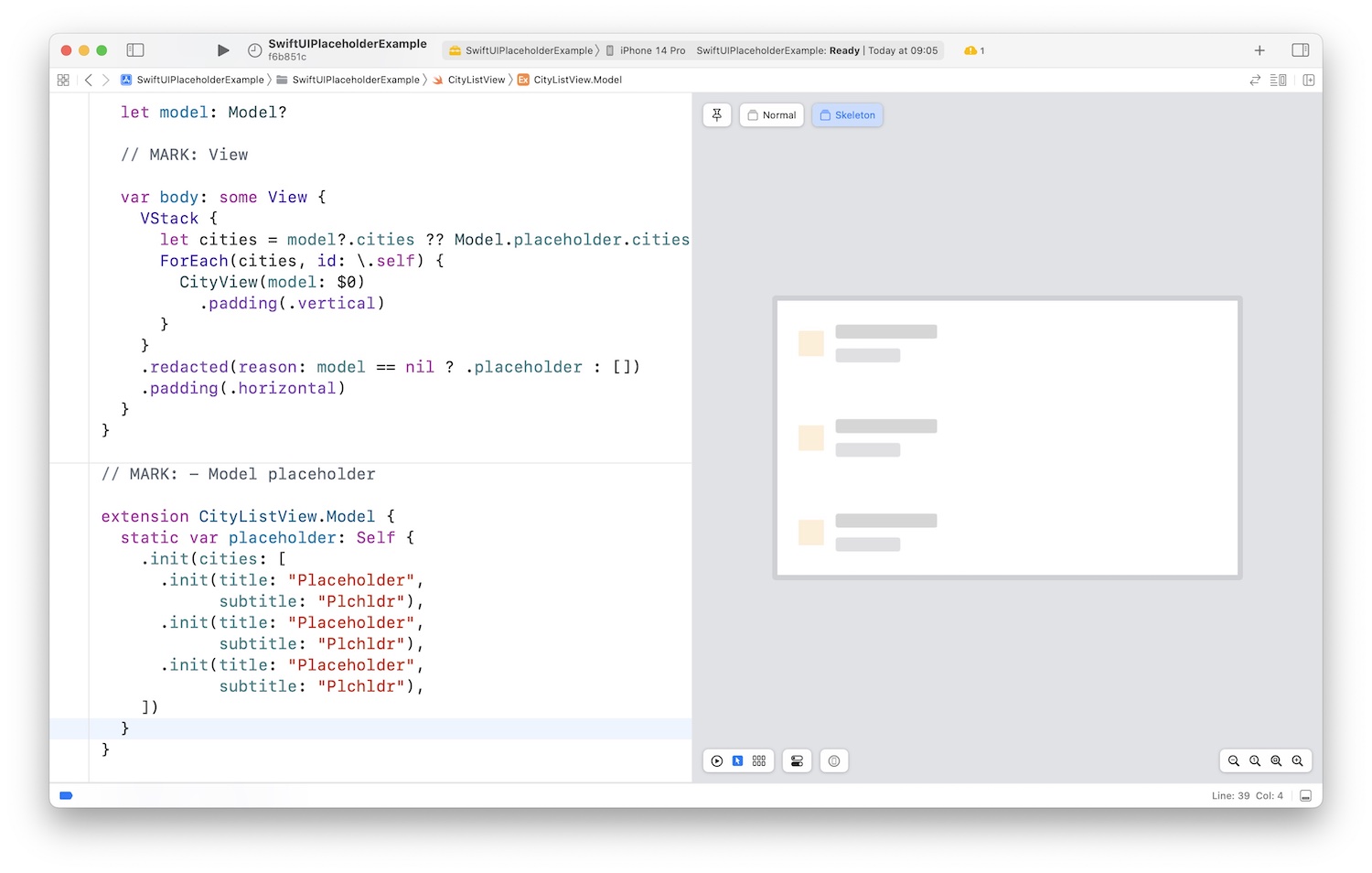Toggle the bottom debug area
1372x873 pixels.
[x=1305, y=796]
